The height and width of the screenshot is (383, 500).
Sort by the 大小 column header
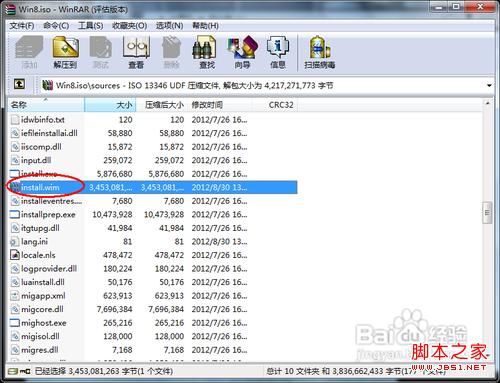point(110,105)
